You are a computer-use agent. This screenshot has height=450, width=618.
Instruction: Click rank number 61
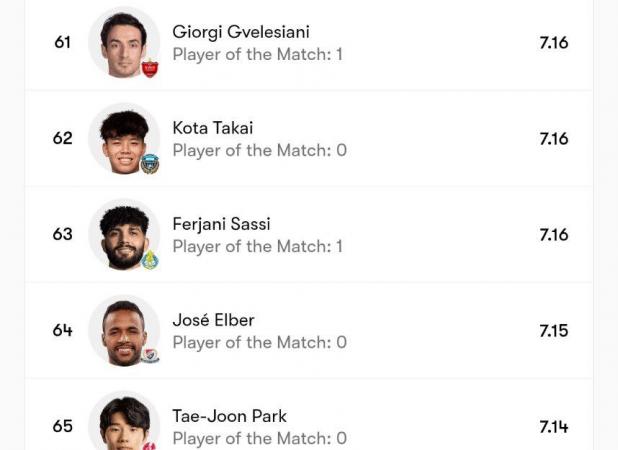click(62, 43)
